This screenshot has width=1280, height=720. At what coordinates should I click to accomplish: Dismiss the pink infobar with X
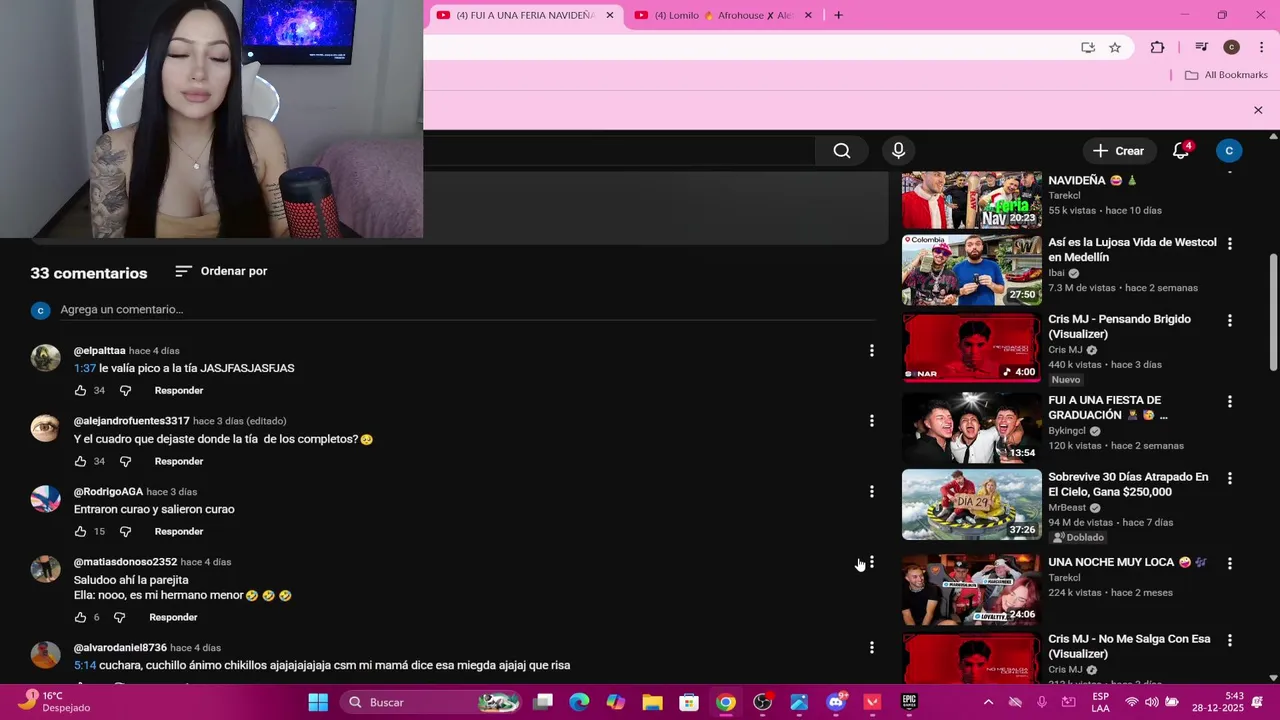coord(1258,110)
